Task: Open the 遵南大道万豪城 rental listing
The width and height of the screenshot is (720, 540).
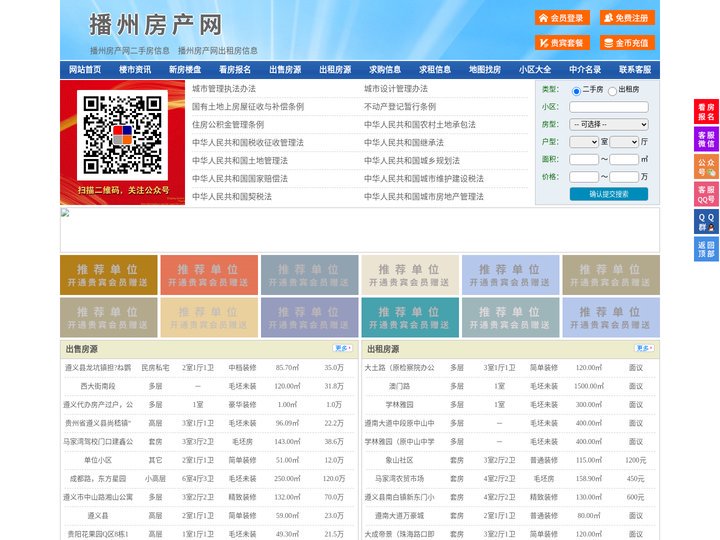Action: pyautogui.click(x=399, y=516)
